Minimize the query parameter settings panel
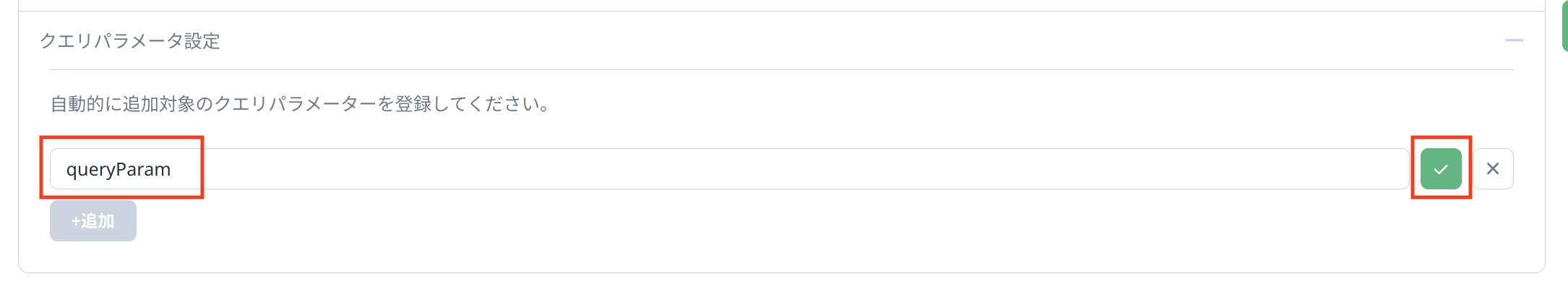This screenshot has height=292, width=1568. pyautogui.click(x=1514, y=40)
